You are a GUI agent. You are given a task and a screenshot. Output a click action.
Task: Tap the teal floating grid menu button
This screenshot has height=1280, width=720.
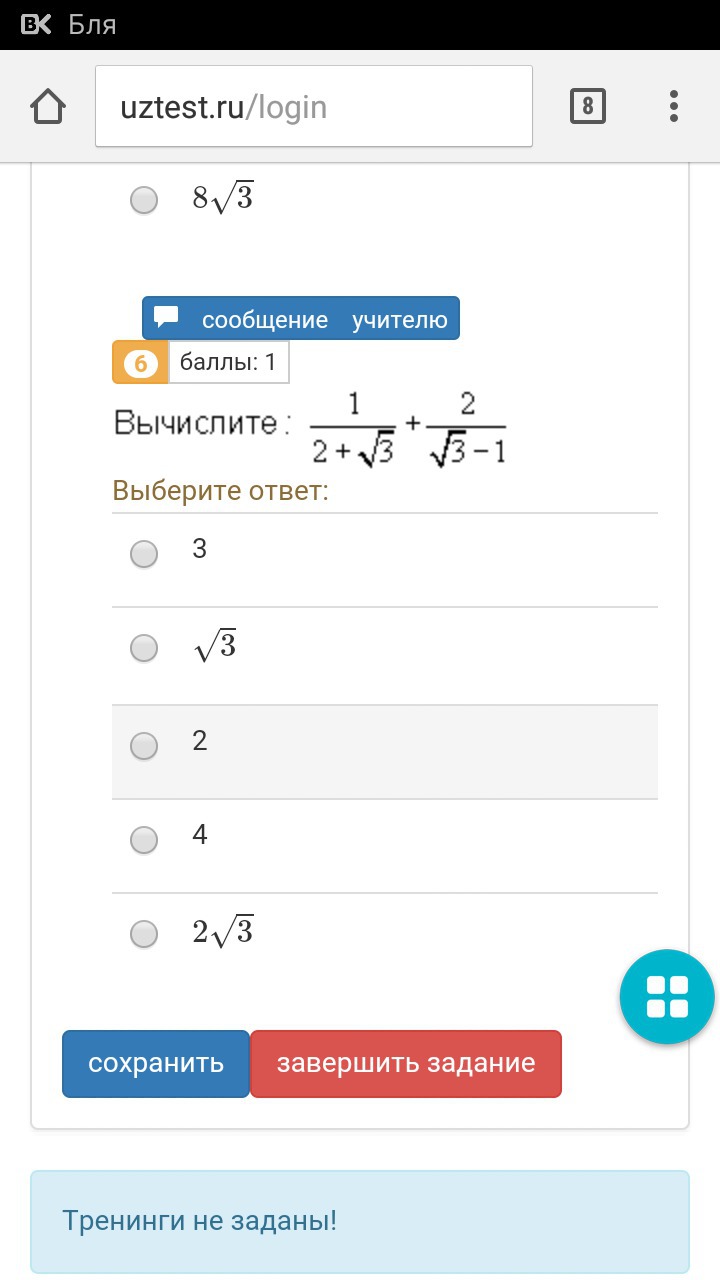[667, 997]
